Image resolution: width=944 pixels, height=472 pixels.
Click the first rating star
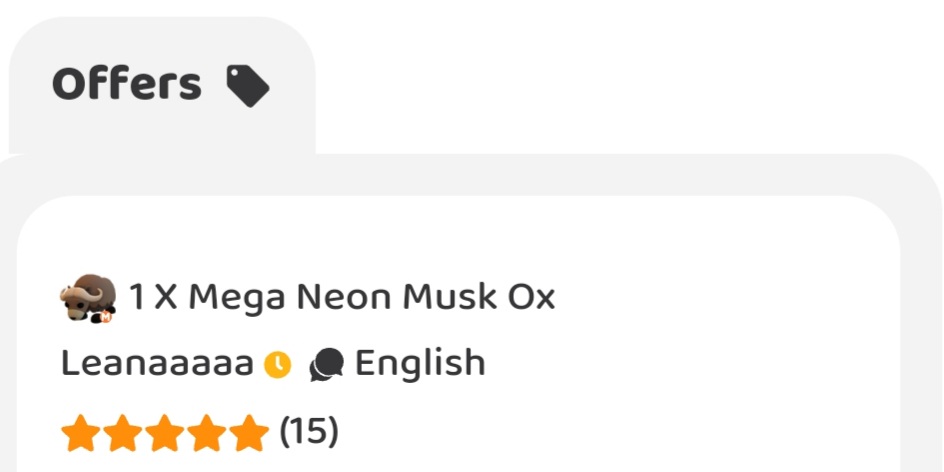[x=81, y=435]
